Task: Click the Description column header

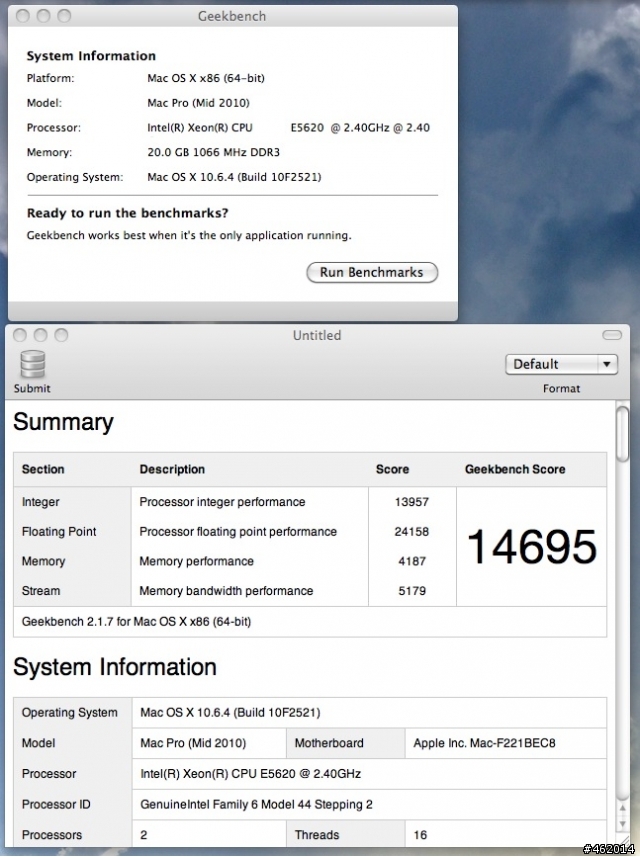Action: click(172, 469)
